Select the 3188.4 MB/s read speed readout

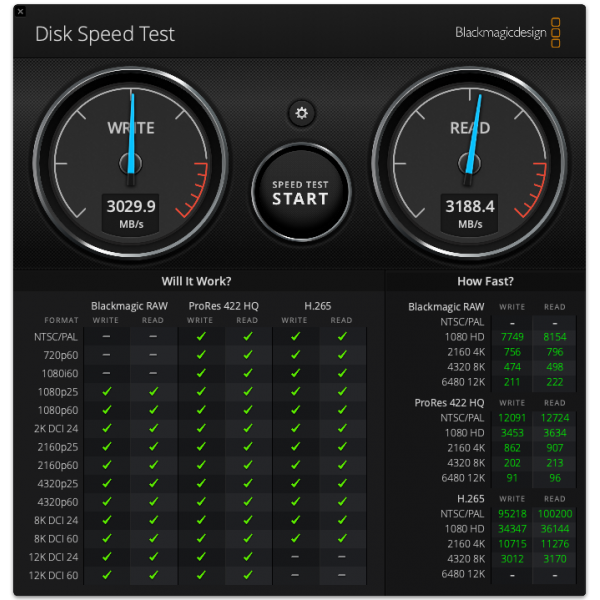[x=470, y=207]
